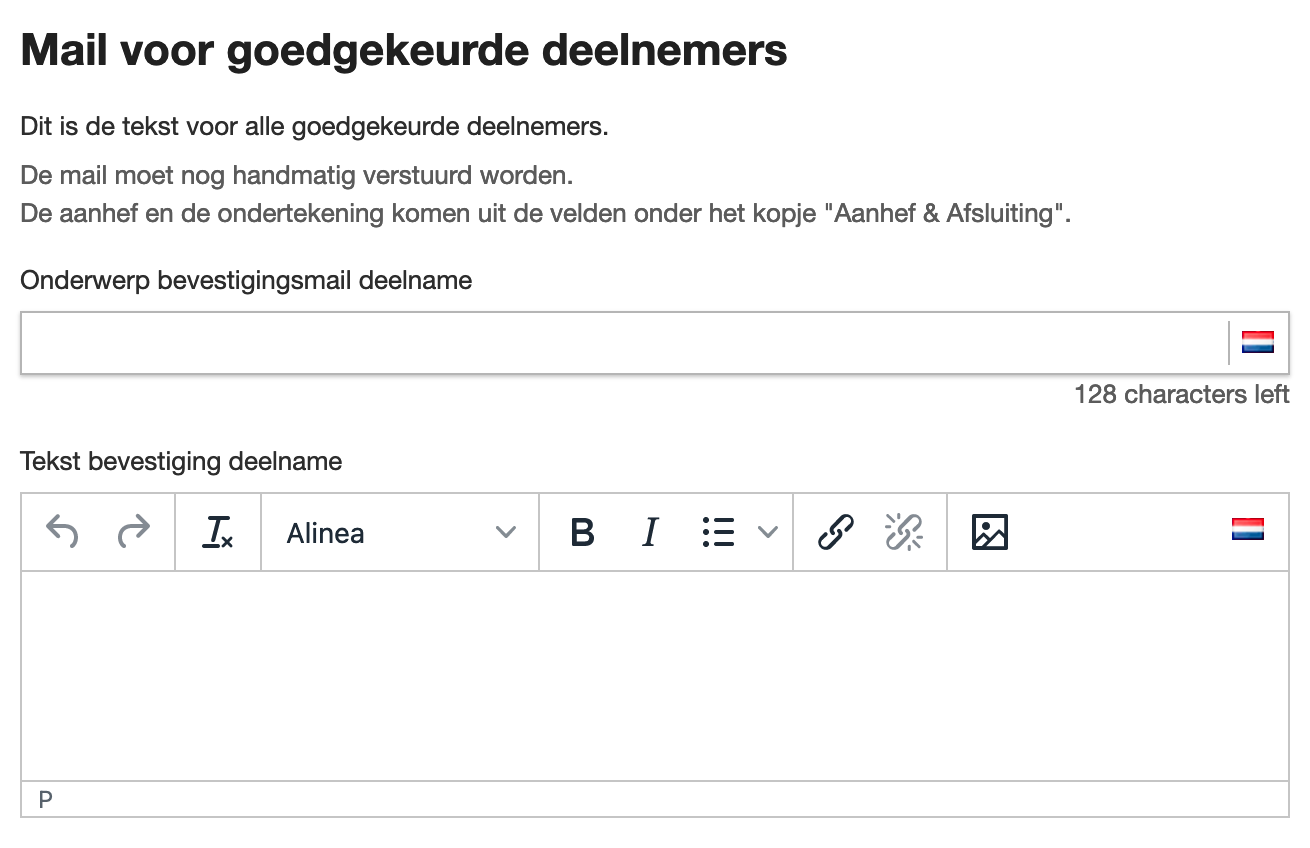Insert a bulleted list
Screen dimensions: 1310x848
718,532
